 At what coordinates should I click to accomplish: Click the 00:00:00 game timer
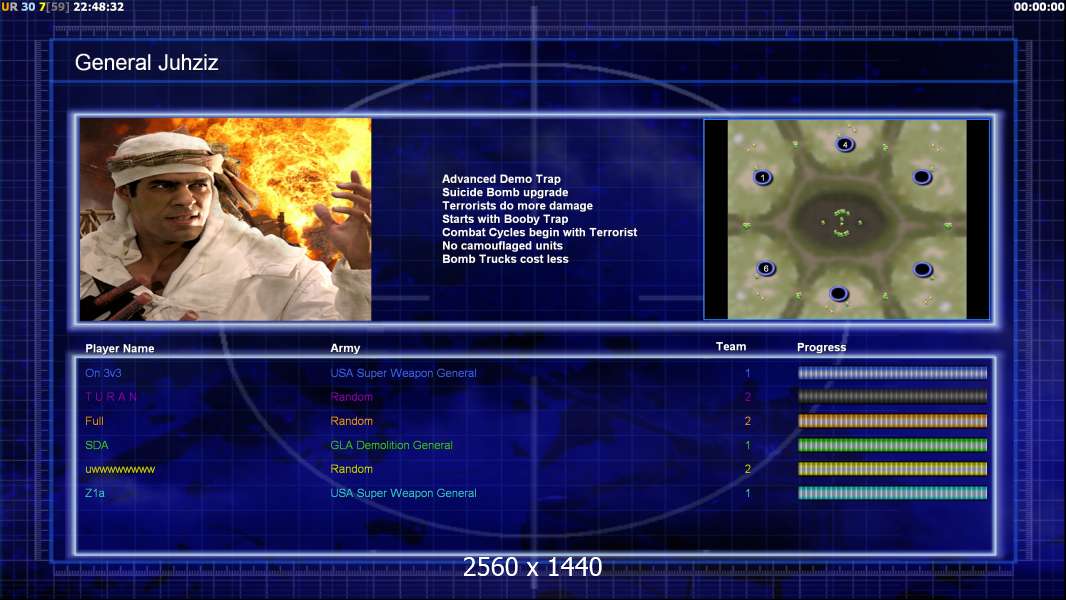tap(1038, 7)
